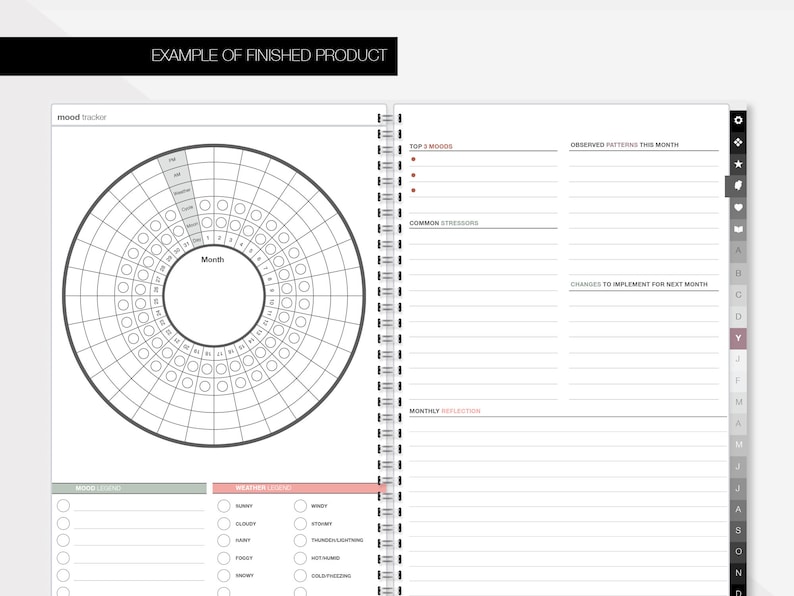Open the open-book side tab
This screenshot has width=794, height=596.
(x=738, y=229)
